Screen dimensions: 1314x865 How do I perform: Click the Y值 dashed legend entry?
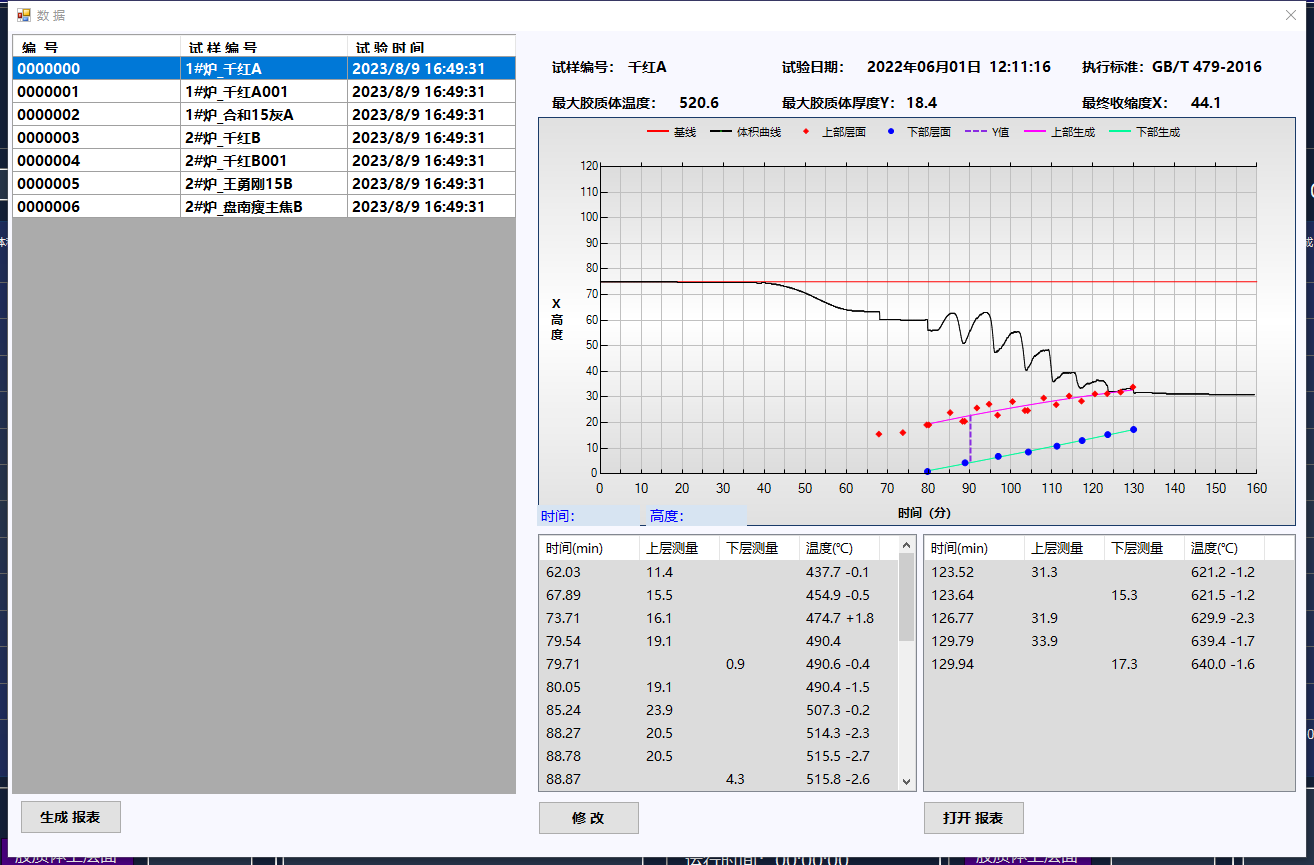[x=987, y=132]
